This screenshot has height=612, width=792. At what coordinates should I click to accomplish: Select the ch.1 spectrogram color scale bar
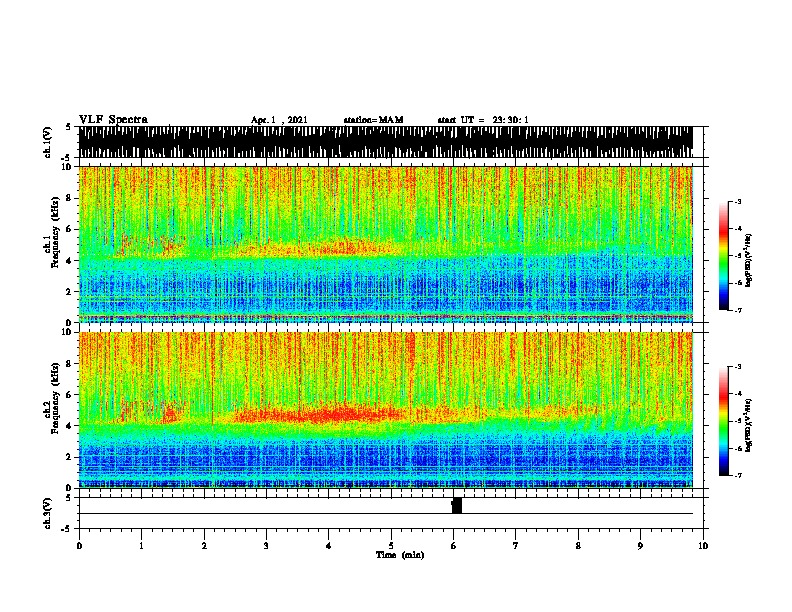click(x=723, y=256)
